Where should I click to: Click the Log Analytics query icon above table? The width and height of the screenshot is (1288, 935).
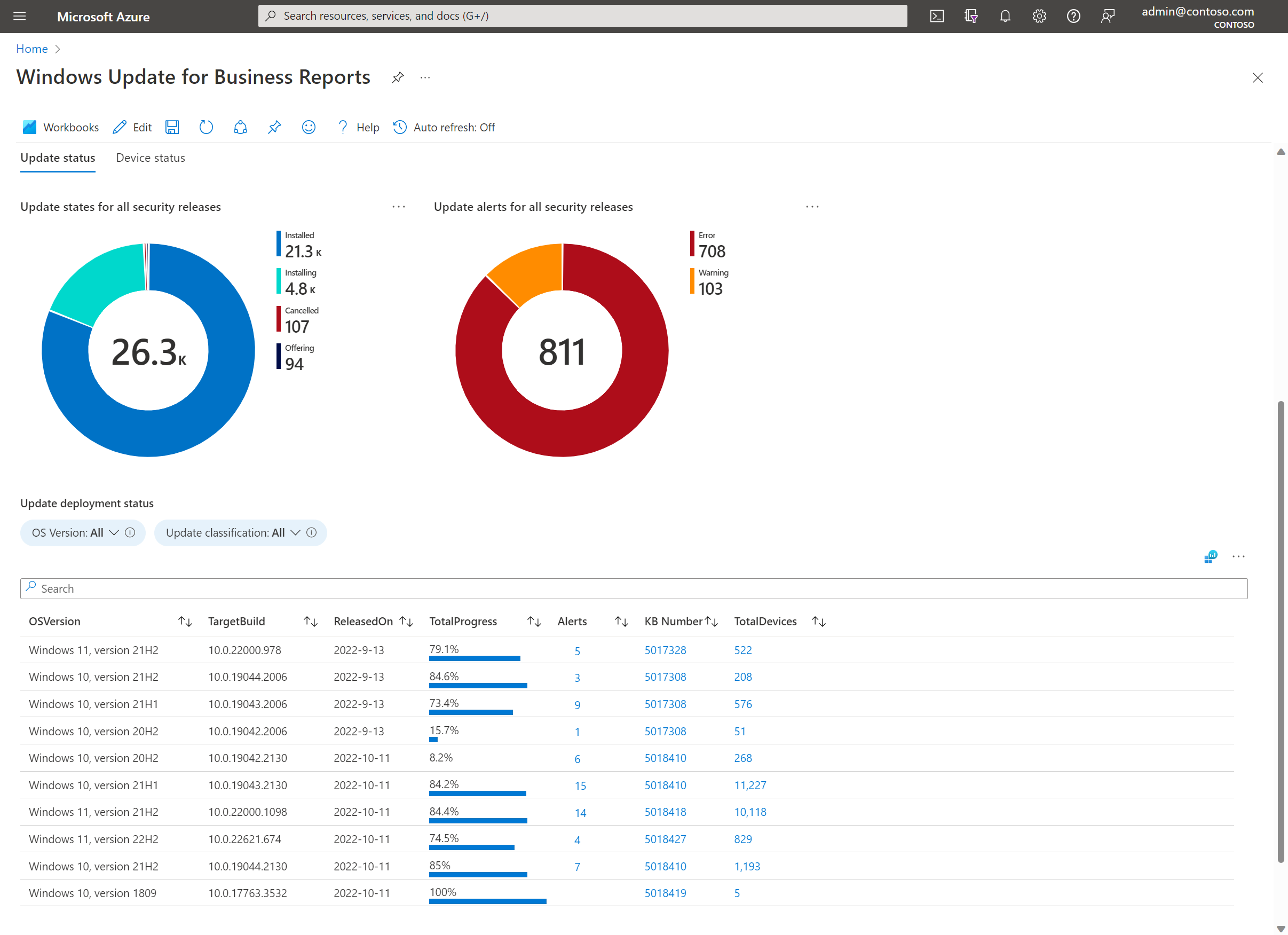click(1210, 557)
